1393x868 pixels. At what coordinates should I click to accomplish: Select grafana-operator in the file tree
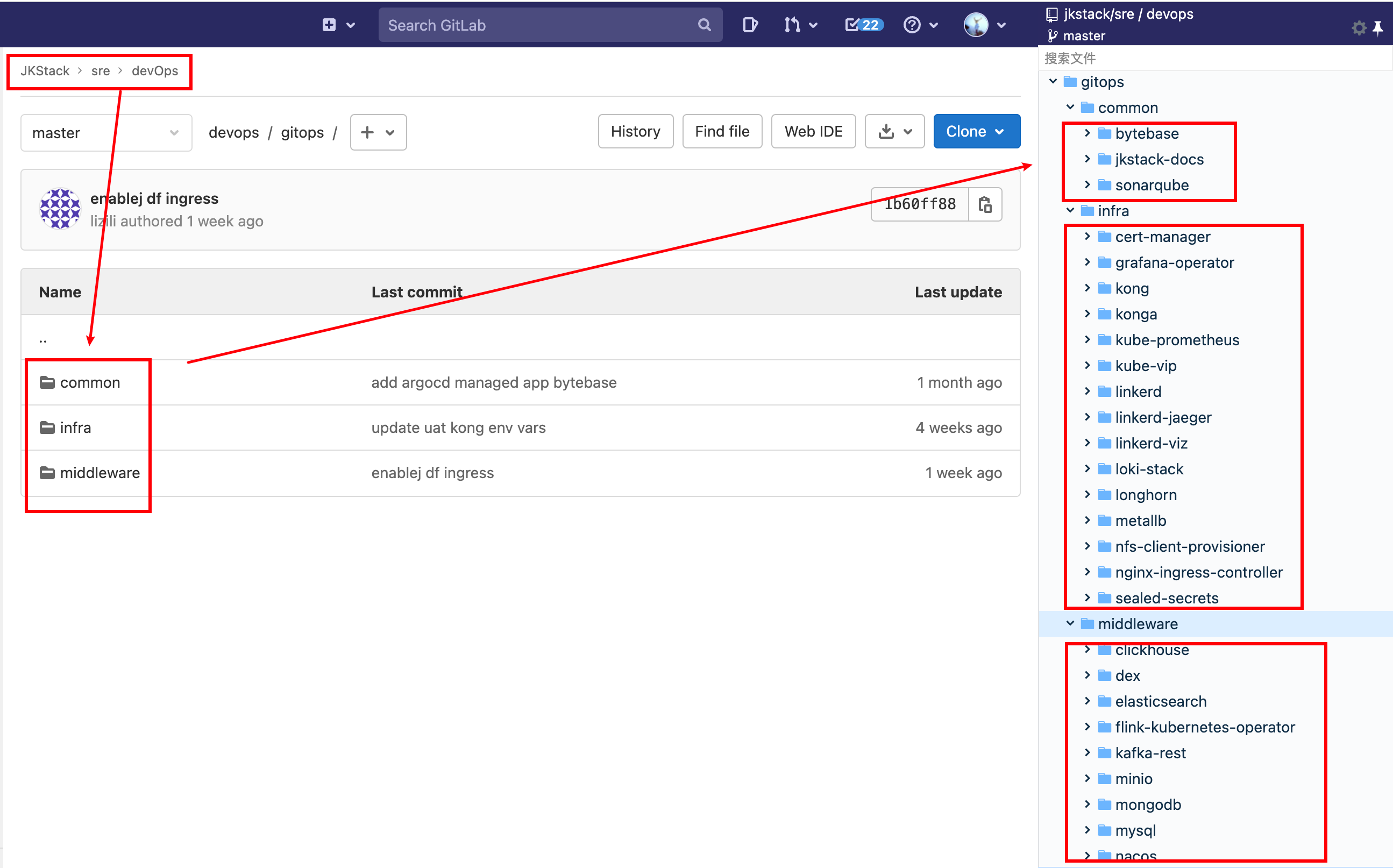(x=1174, y=262)
